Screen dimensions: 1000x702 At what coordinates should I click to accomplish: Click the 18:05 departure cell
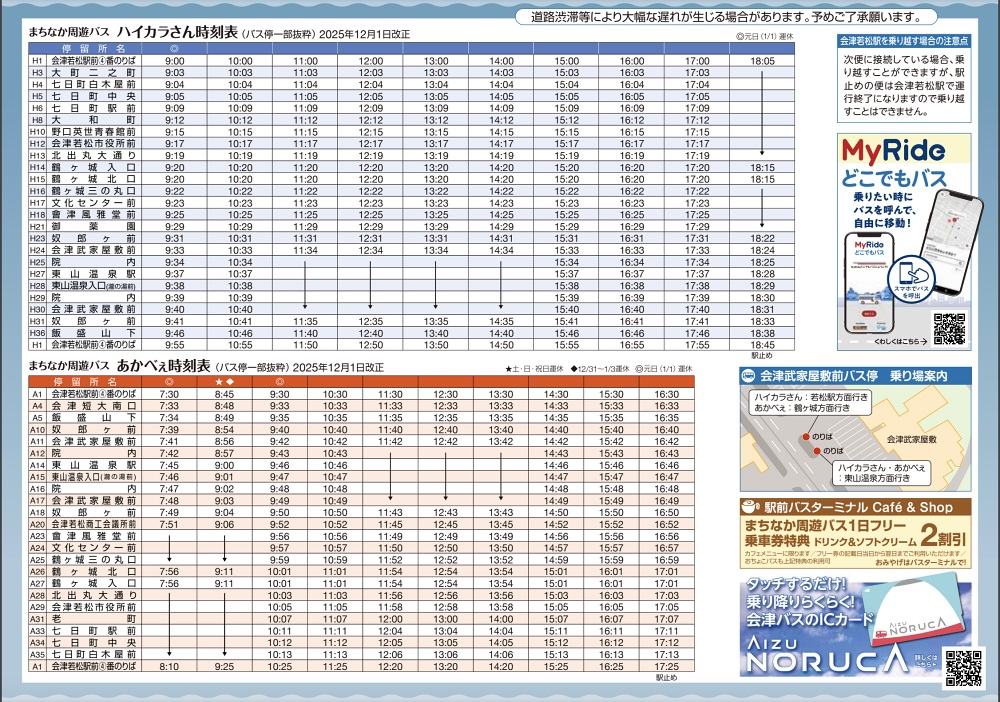tap(762, 61)
